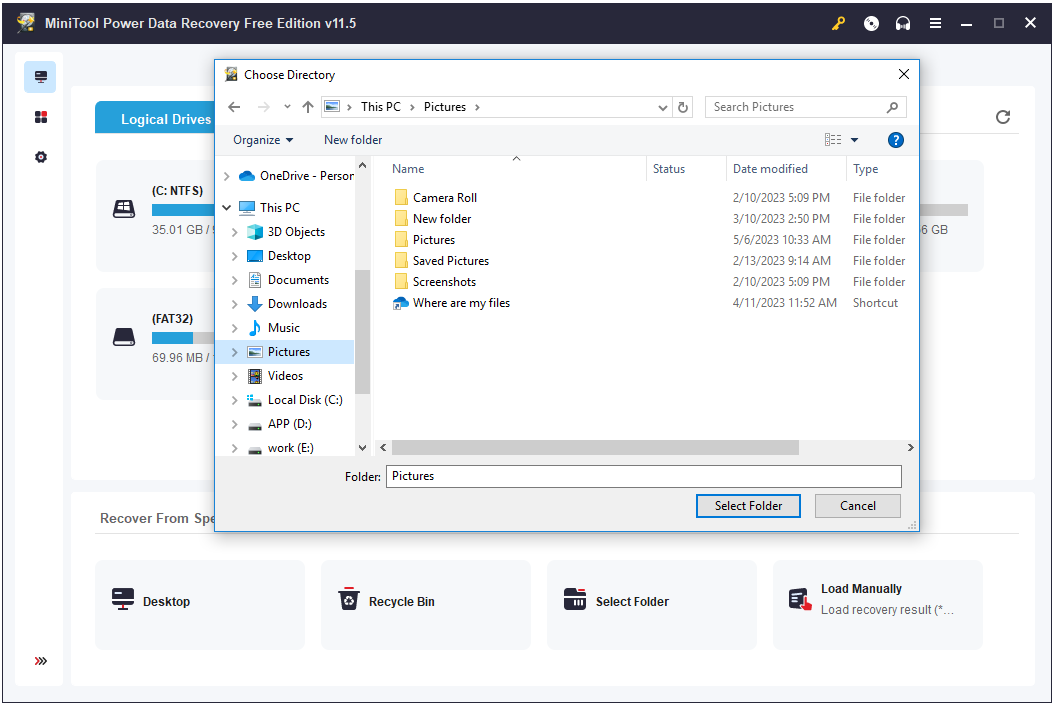
Task: Click the Camera Roll folder icon
Action: [x=401, y=197]
